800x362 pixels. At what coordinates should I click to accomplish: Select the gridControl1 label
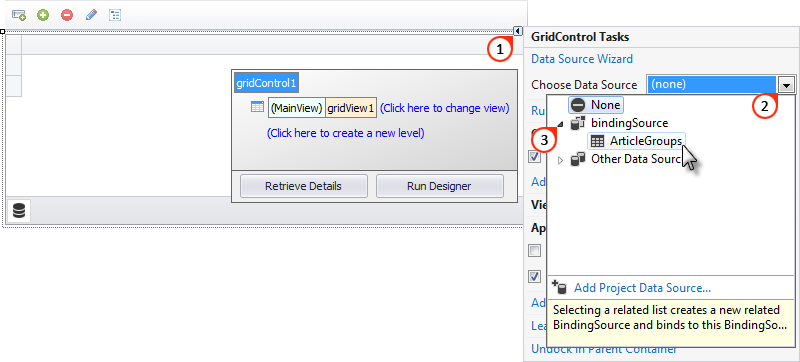click(x=266, y=83)
